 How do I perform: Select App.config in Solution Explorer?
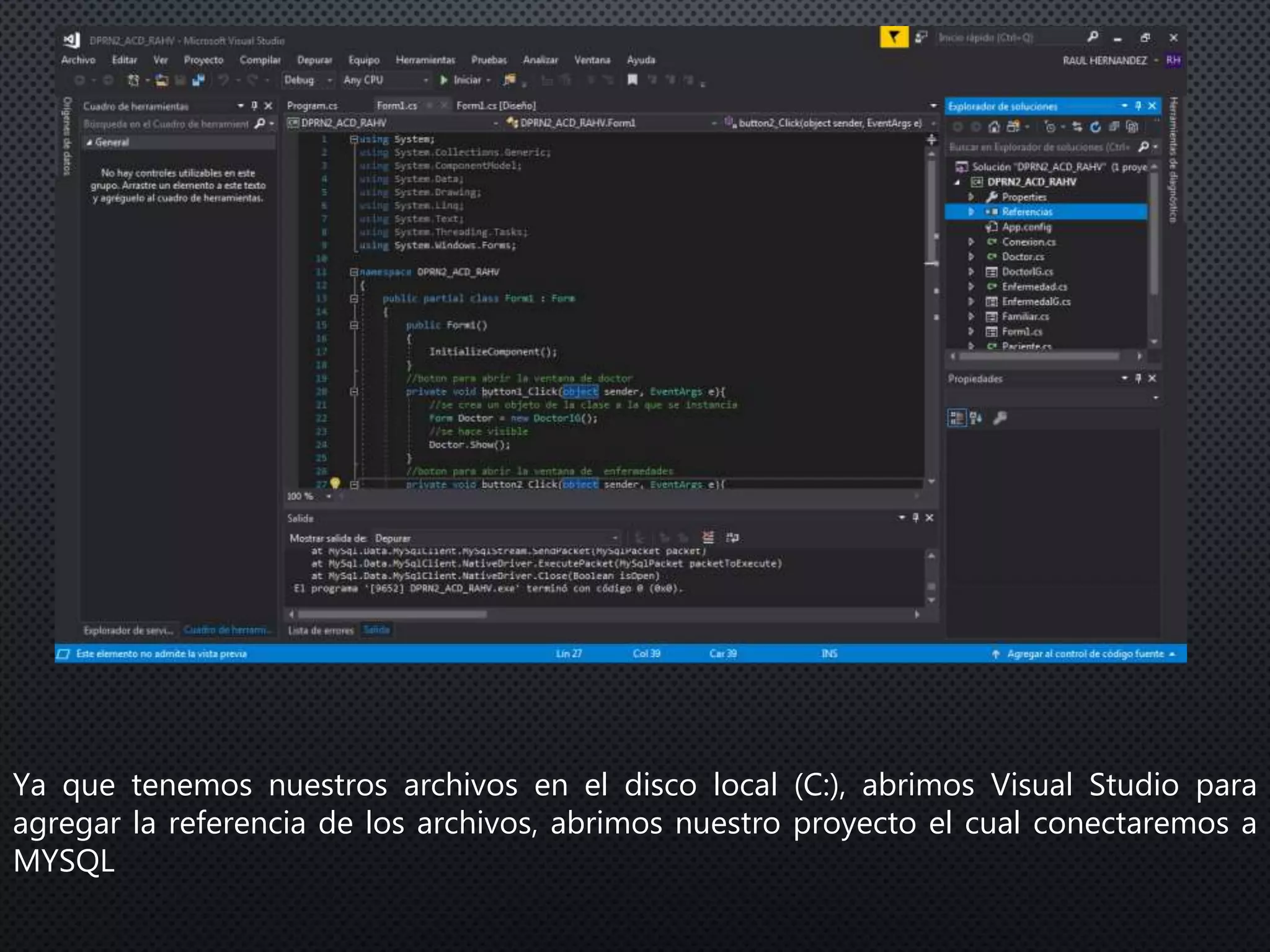tap(1026, 227)
